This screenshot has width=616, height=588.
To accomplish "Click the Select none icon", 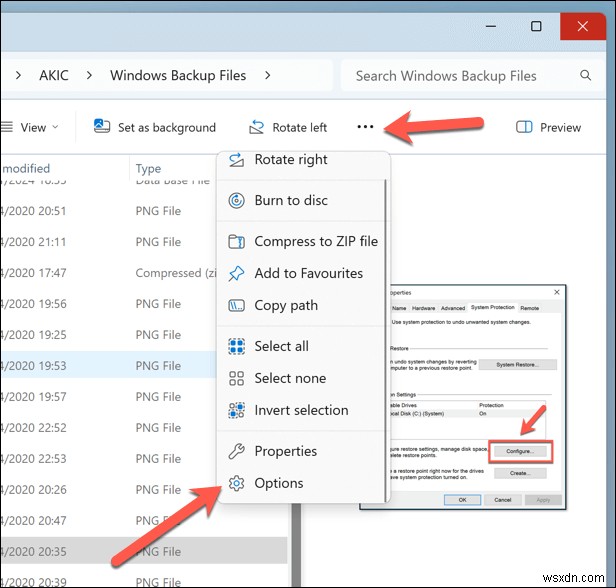I will 236,379.
